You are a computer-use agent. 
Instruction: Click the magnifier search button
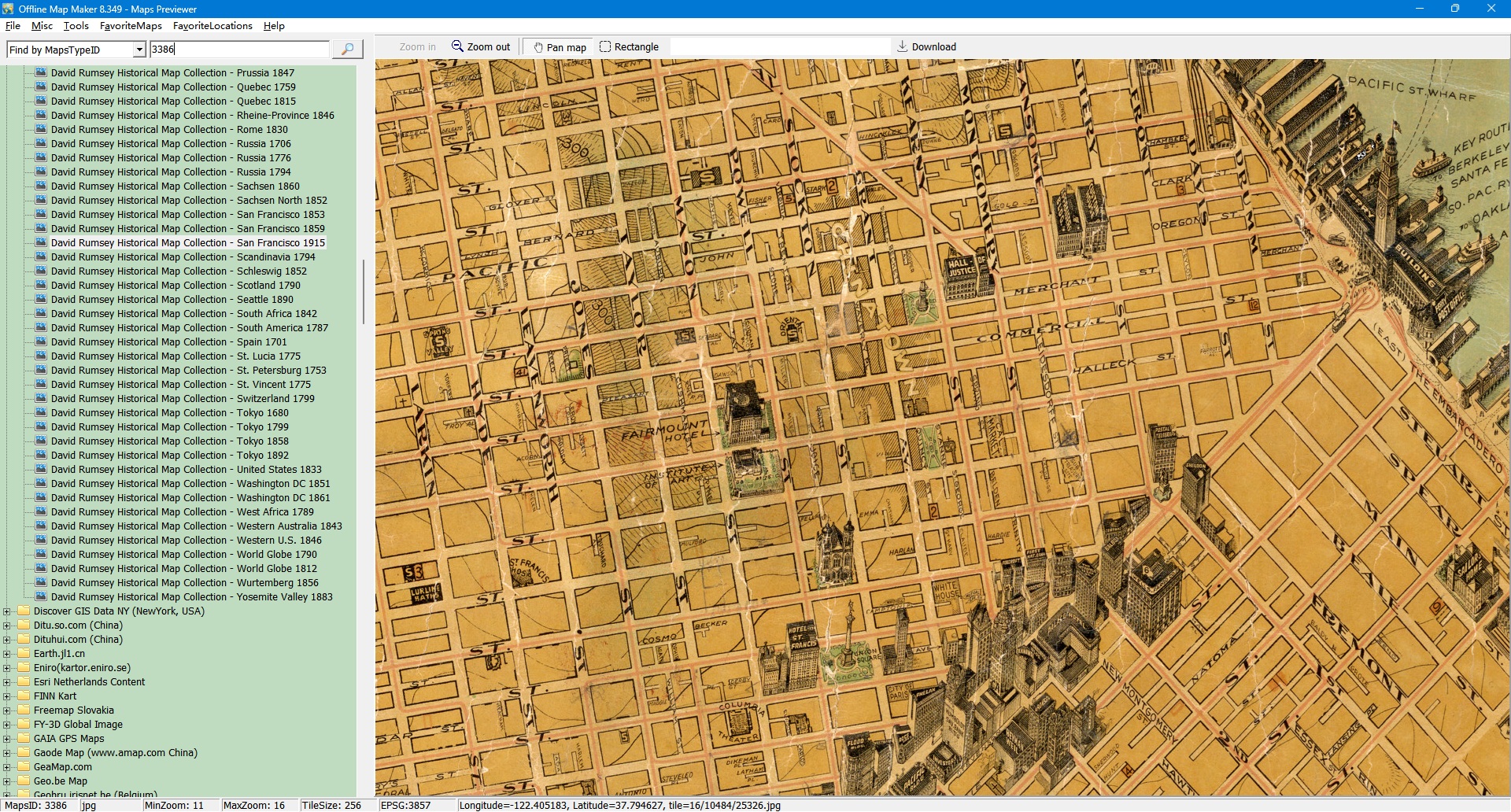[x=347, y=49]
